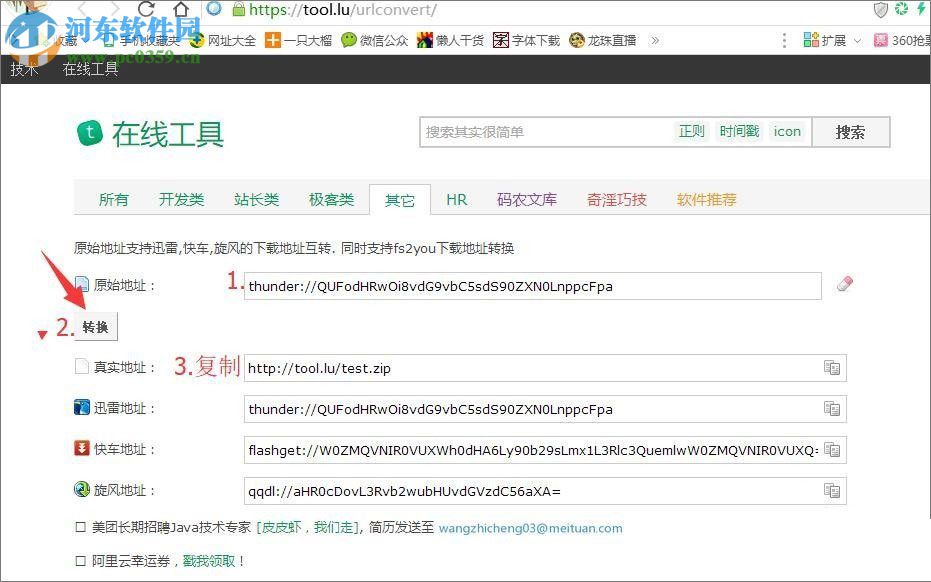931x582 pixels.
Task: Switch to the 开发类 tab
Action: coord(180,199)
